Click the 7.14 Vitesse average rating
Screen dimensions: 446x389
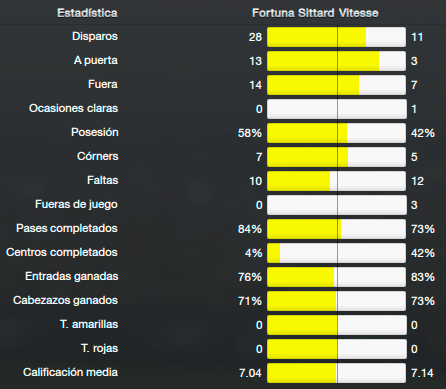[x=422, y=373]
